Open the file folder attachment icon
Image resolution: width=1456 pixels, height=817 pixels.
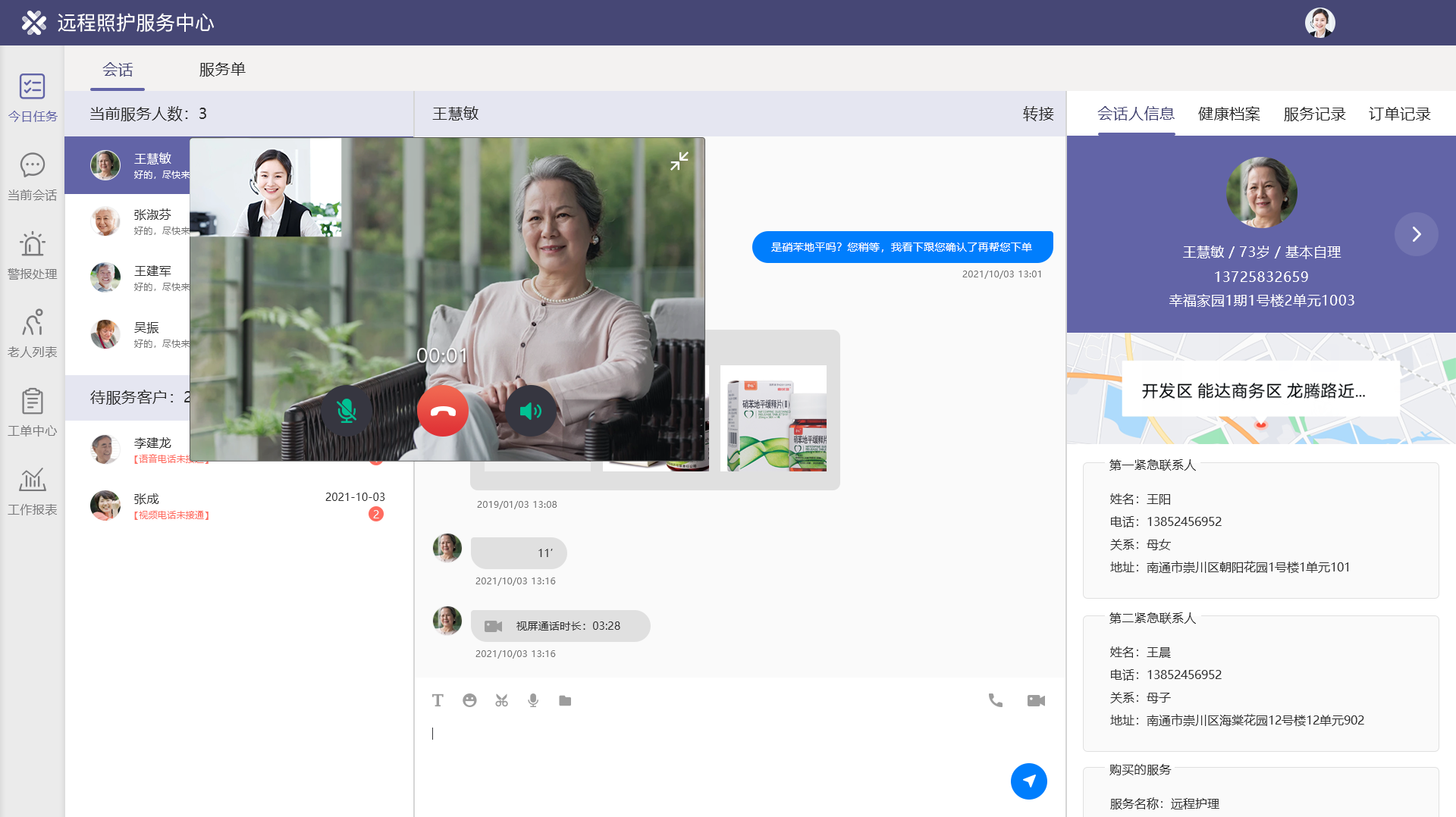[565, 700]
